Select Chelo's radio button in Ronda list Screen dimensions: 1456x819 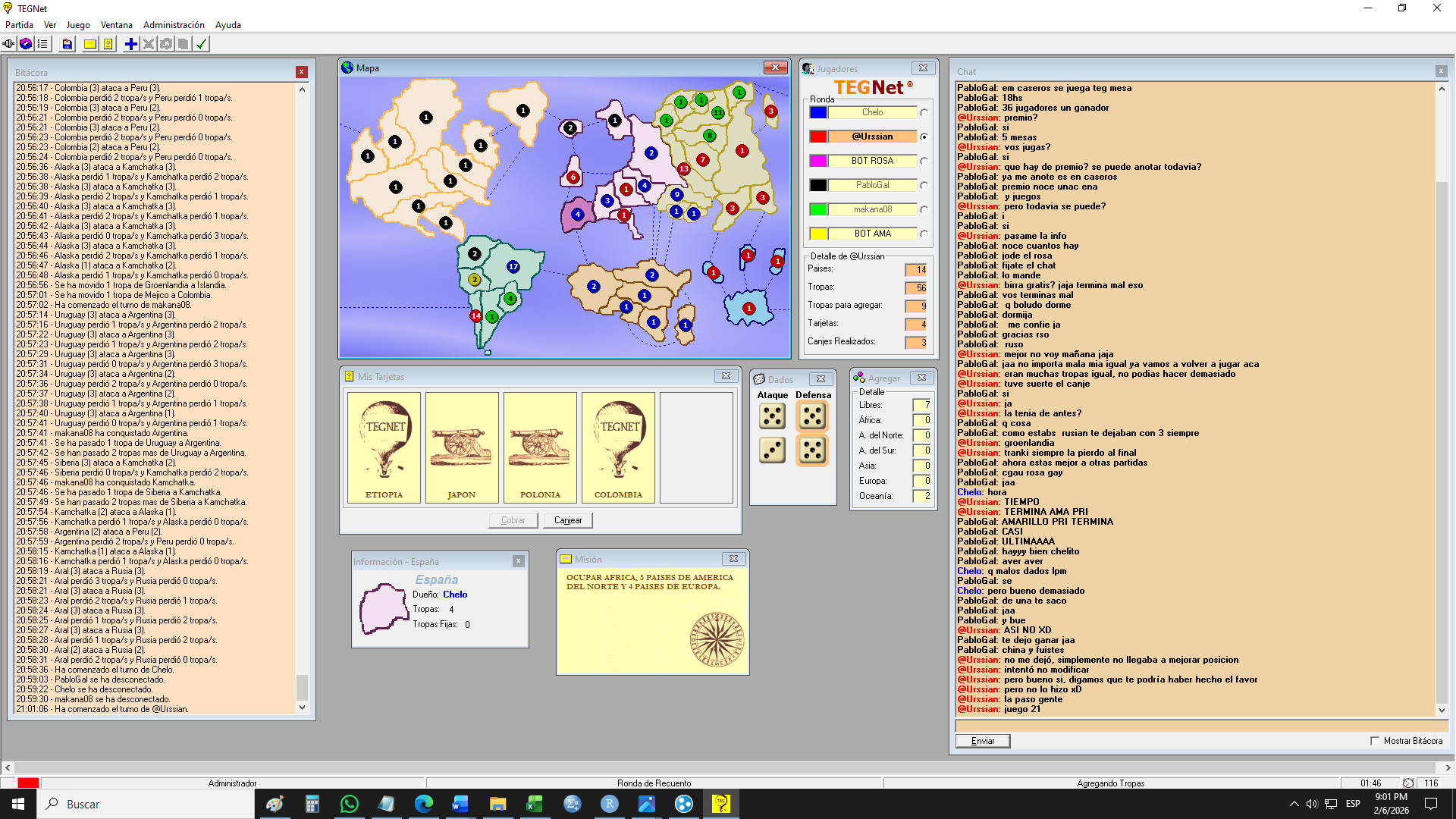924,113
